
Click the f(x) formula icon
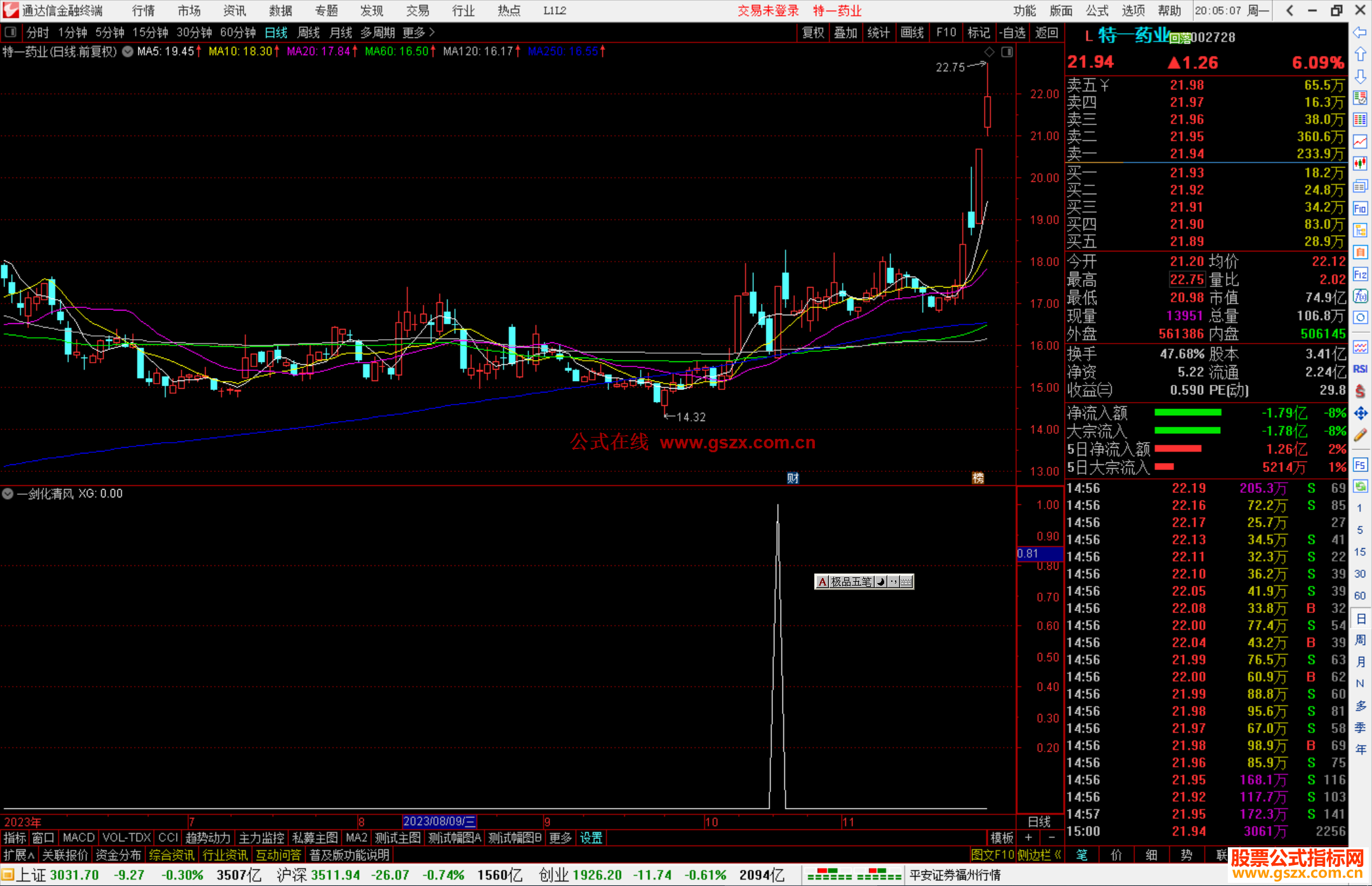pyautogui.click(x=1360, y=297)
